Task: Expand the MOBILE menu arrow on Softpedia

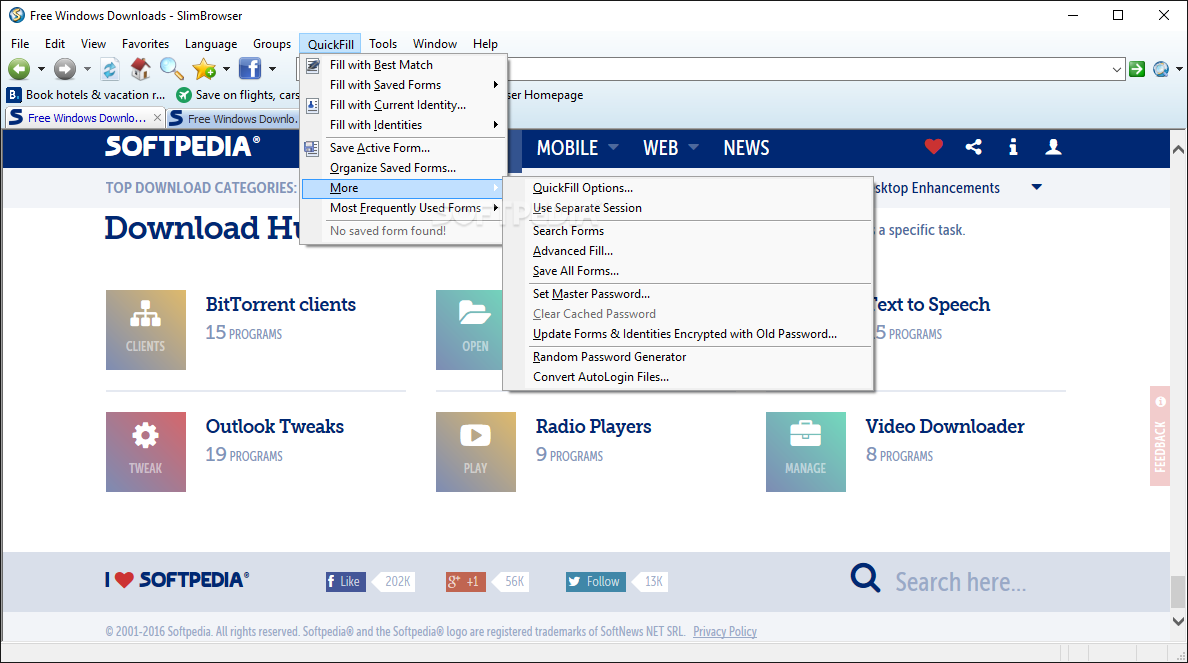Action: click(613, 147)
